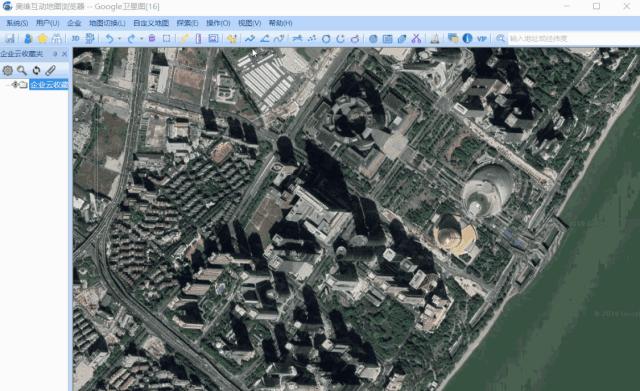Image resolution: width=640 pixels, height=391 pixels.
Task: Toggle the pin button on favorites panel header
Action: [56, 53]
